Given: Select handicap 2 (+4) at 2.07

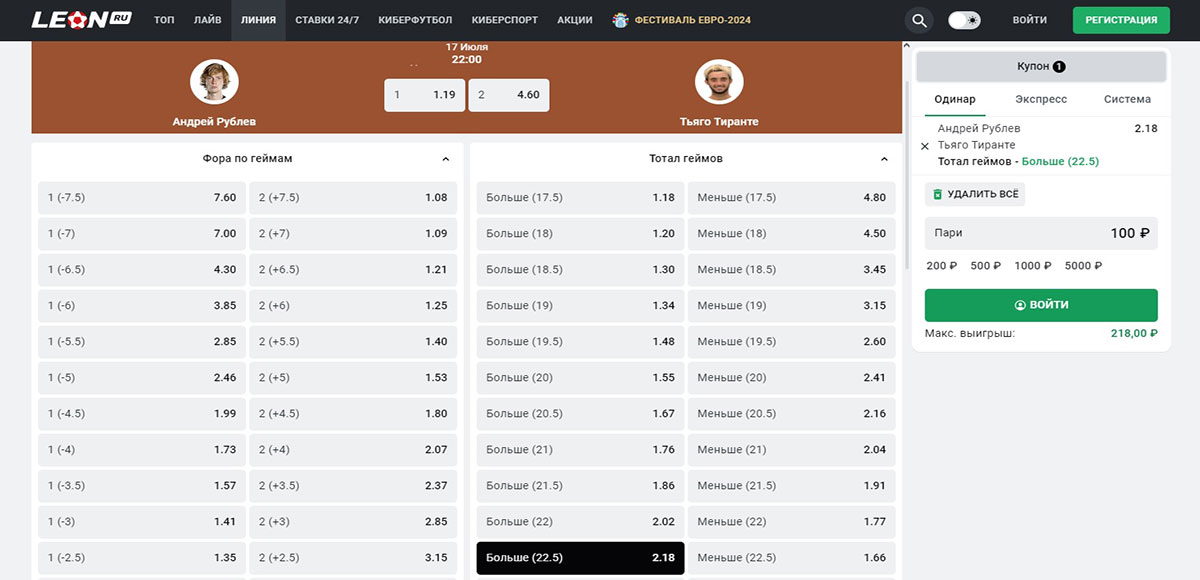Looking at the screenshot, I should (353, 450).
